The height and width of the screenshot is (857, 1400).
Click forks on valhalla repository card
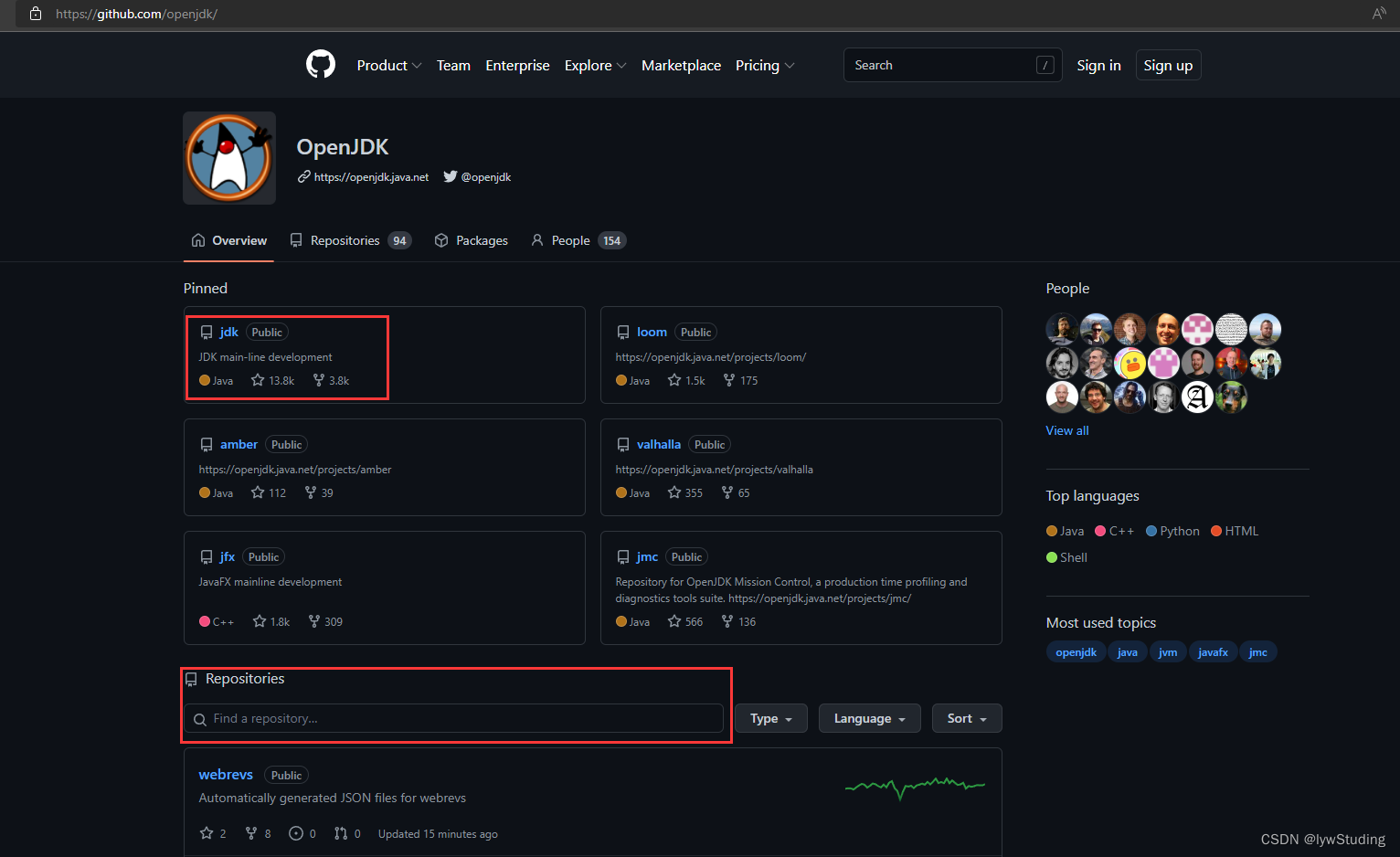coord(736,492)
